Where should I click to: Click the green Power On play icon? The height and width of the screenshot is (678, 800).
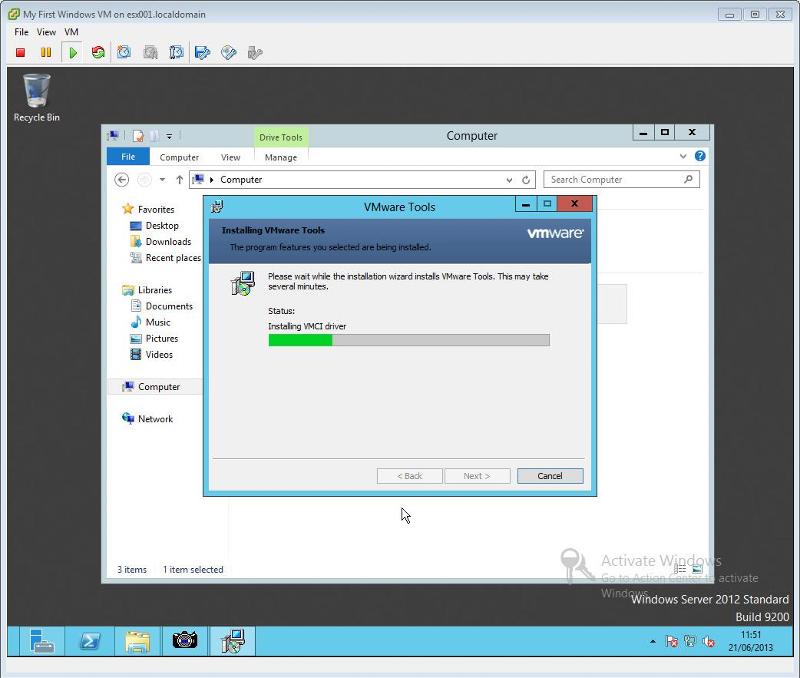(72, 53)
